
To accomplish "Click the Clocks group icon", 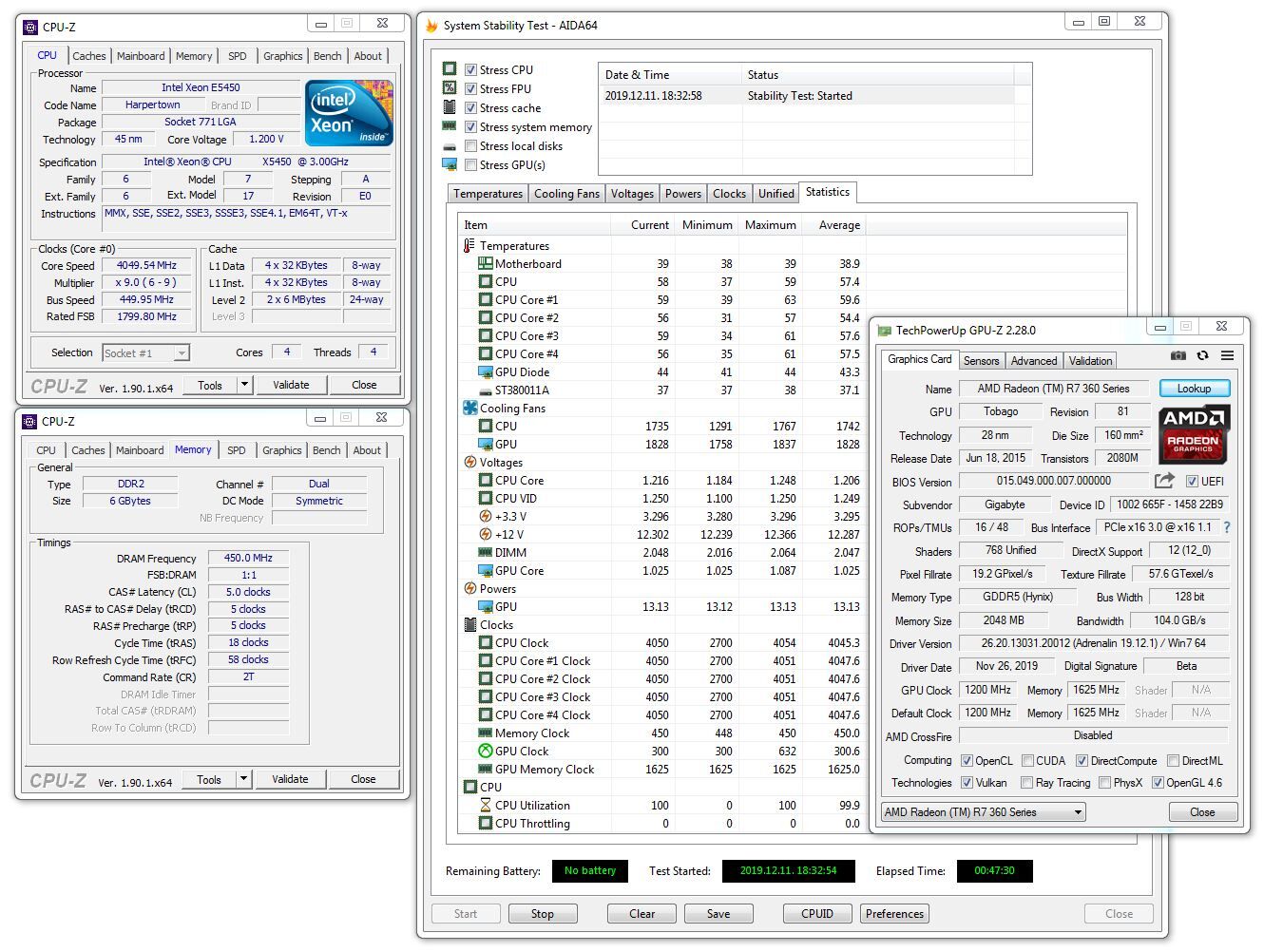I will pyautogui.click(x=469, y=625).
